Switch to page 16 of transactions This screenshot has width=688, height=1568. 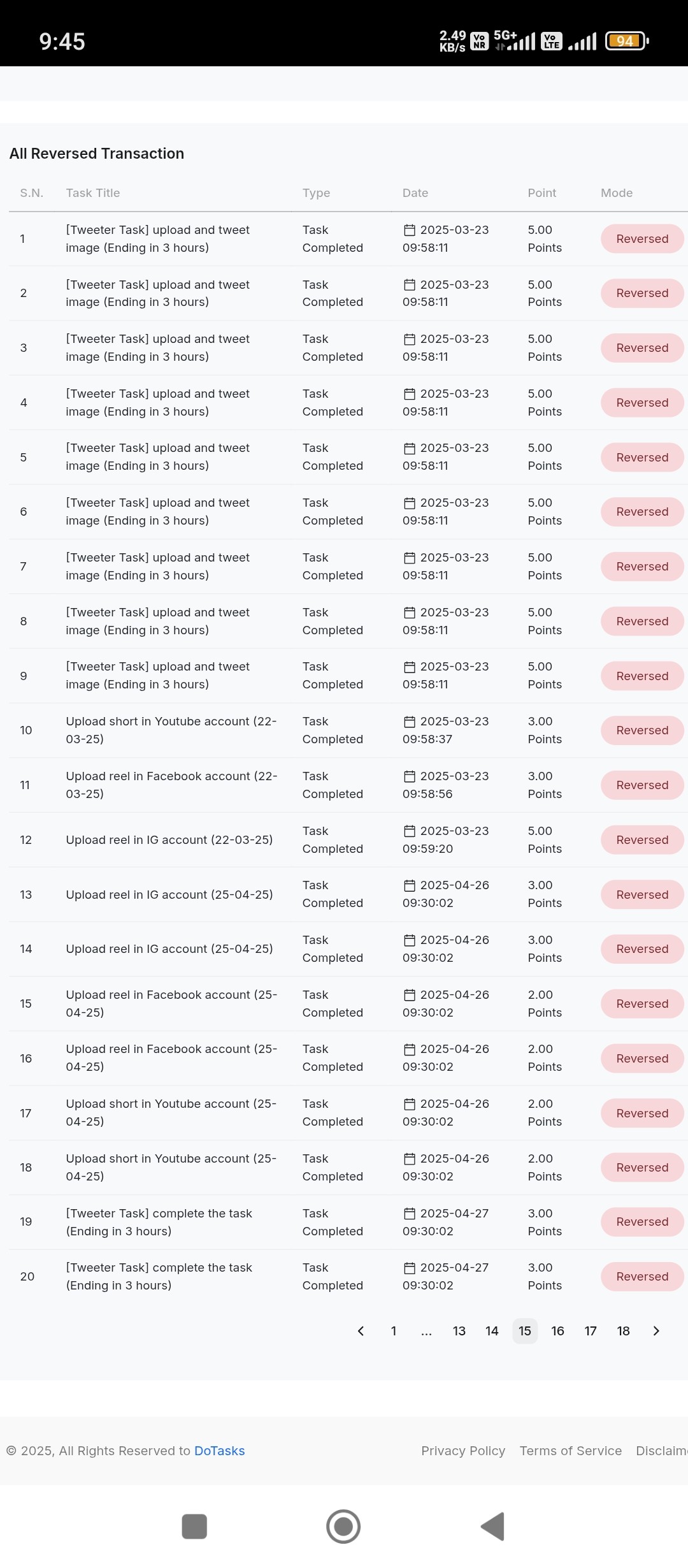(x=558, y=1331)
